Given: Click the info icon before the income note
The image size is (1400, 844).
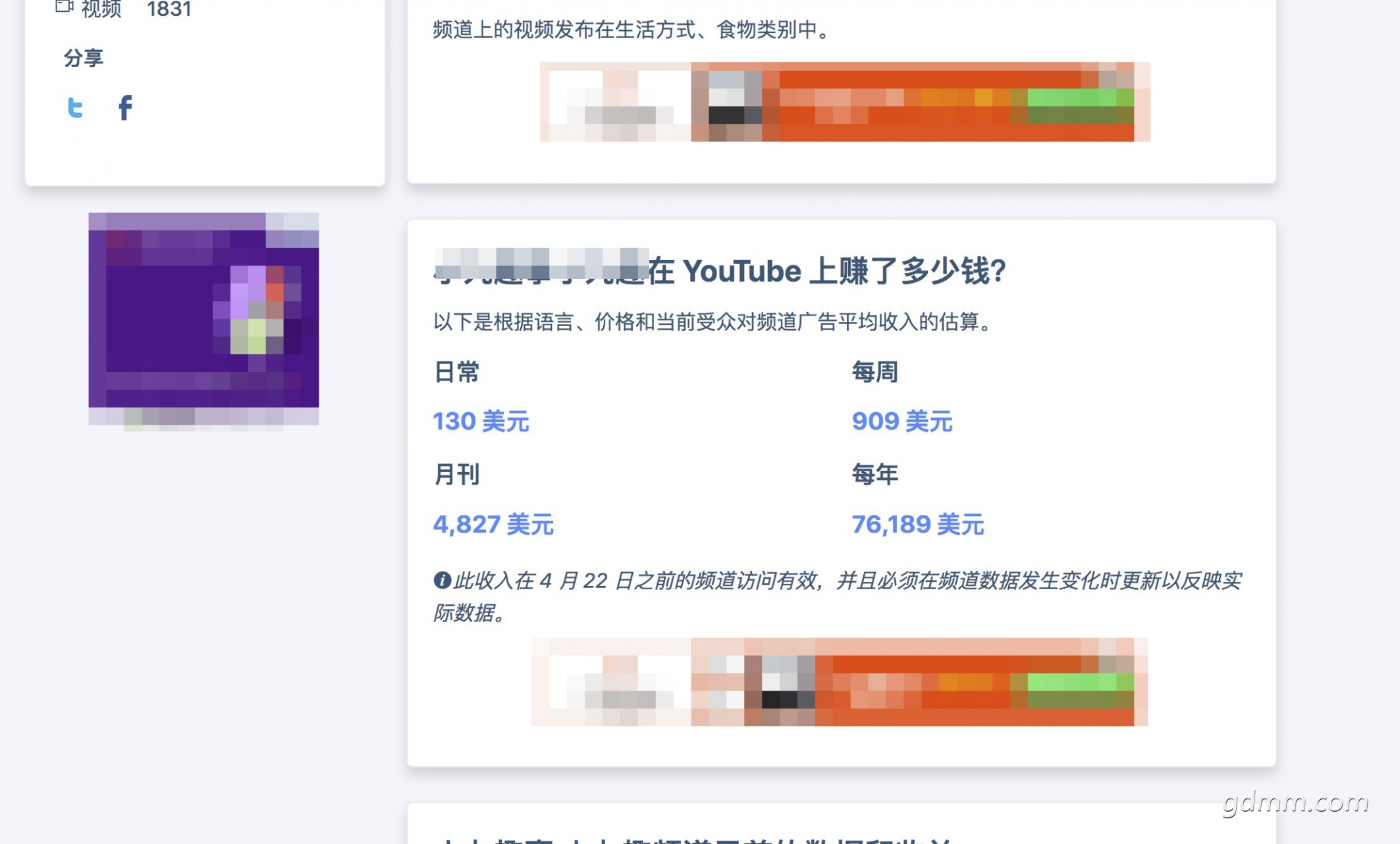Looking at the screenshot, I should [x=442, y=580].
